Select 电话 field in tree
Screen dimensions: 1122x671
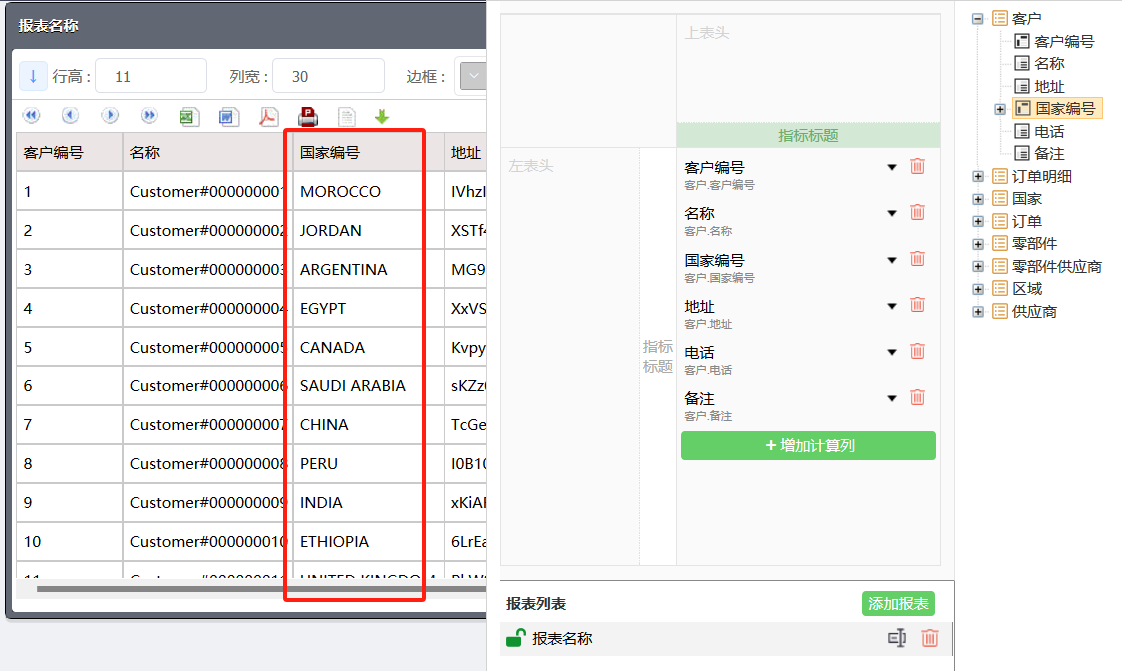pyautogui.click(x=1040, y=132)
